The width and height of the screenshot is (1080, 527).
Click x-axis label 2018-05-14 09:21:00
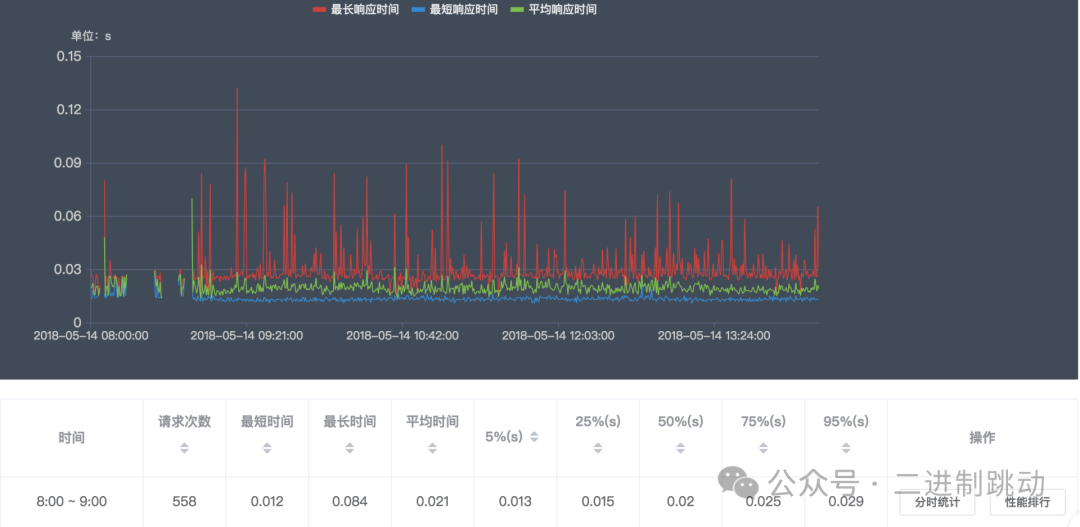coord(246,336)
